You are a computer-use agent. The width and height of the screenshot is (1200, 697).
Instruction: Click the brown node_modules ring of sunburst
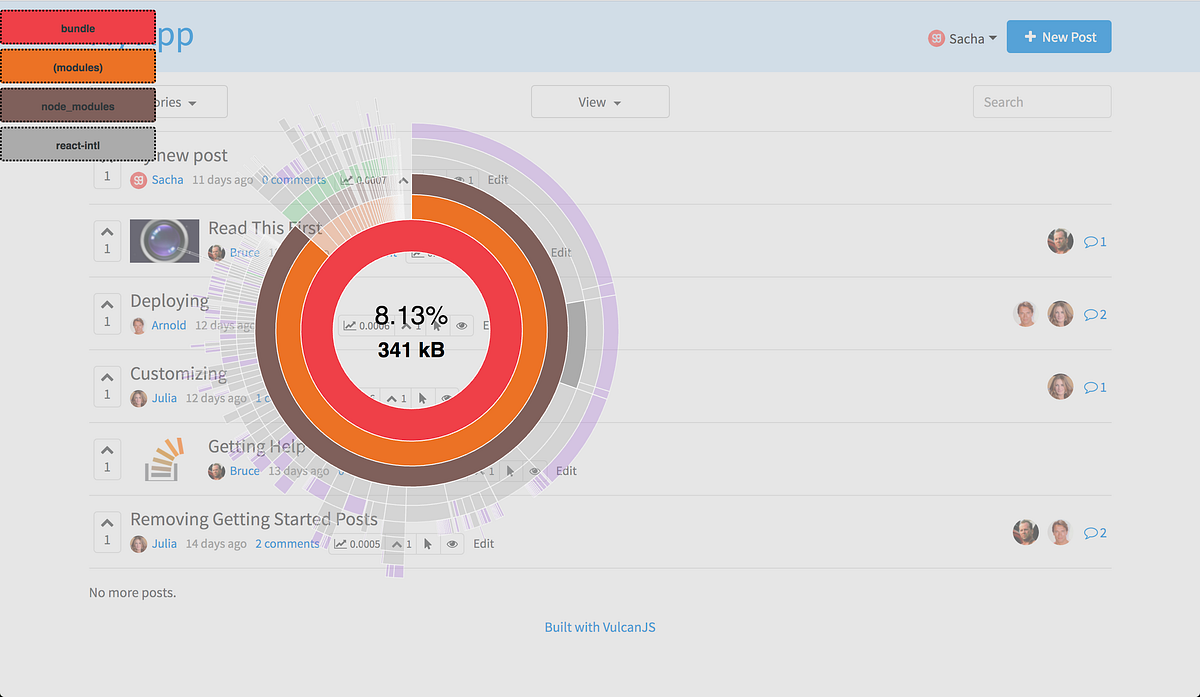tap(411, 475)
